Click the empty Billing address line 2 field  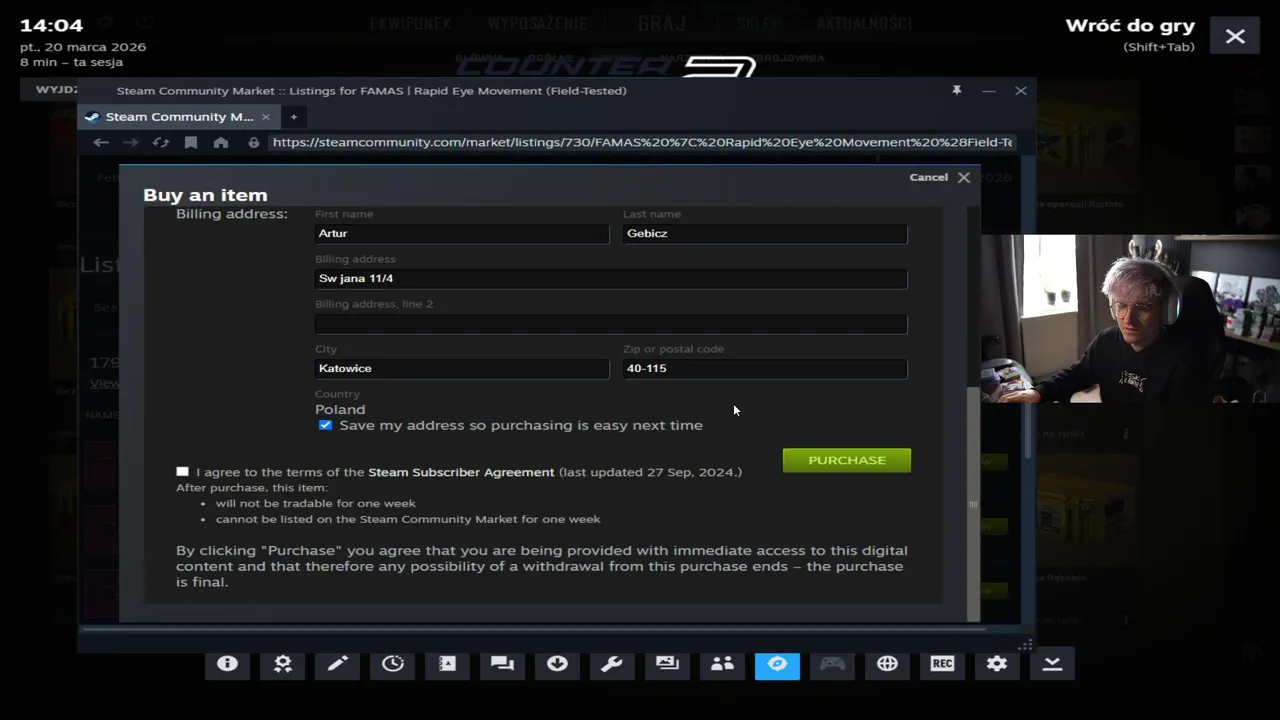click(610, 323)
